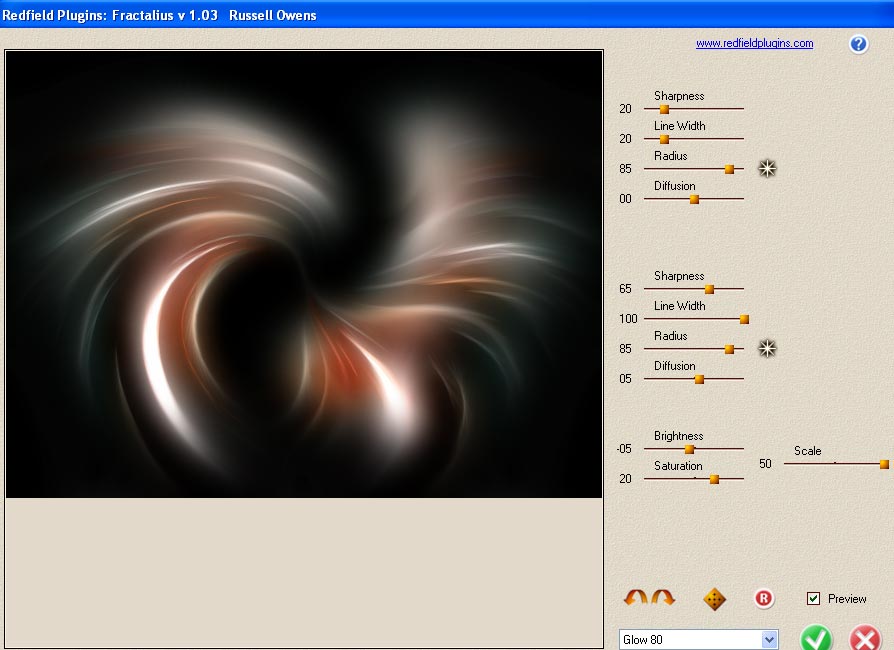This screenshot has width=894, height=650.
Task: Click the Saturation slider handle
Action: click(x=714, y=479)
